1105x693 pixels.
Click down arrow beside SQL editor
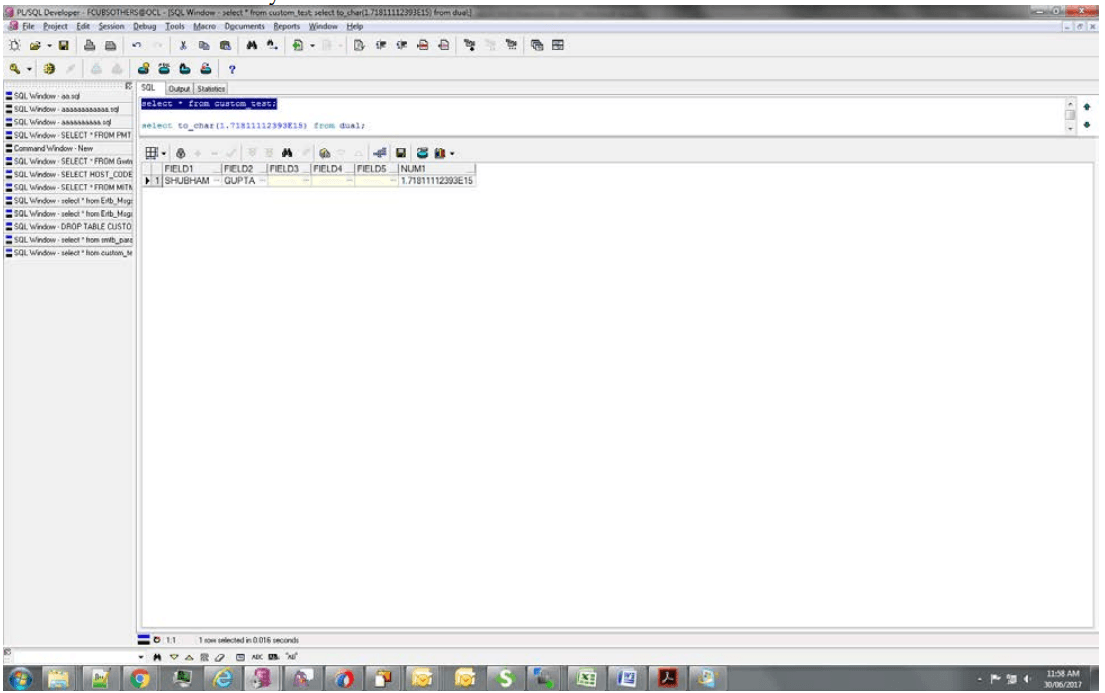click(x=1087, y=125)
